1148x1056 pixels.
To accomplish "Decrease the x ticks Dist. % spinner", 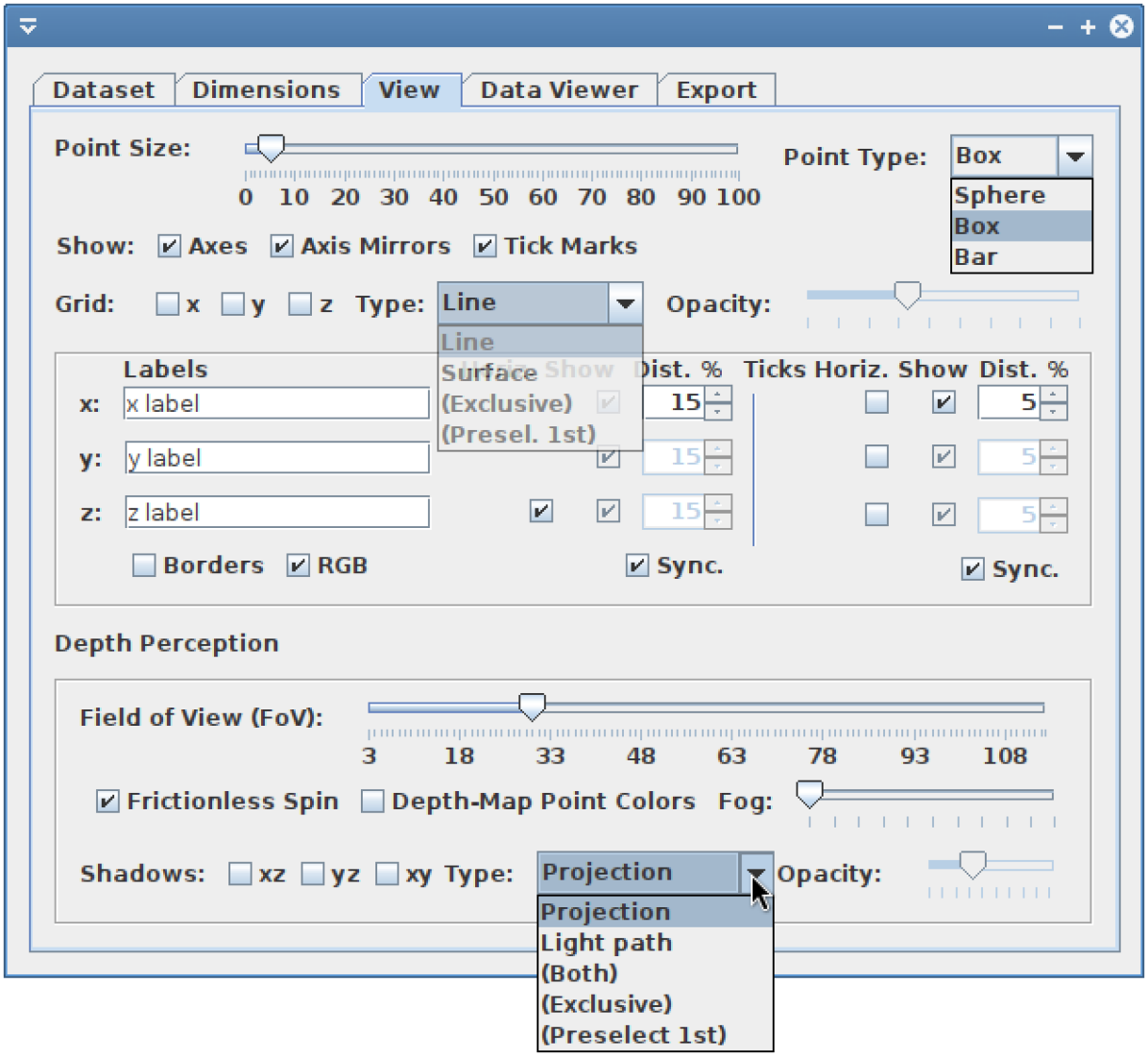I will click(1054, 411).
